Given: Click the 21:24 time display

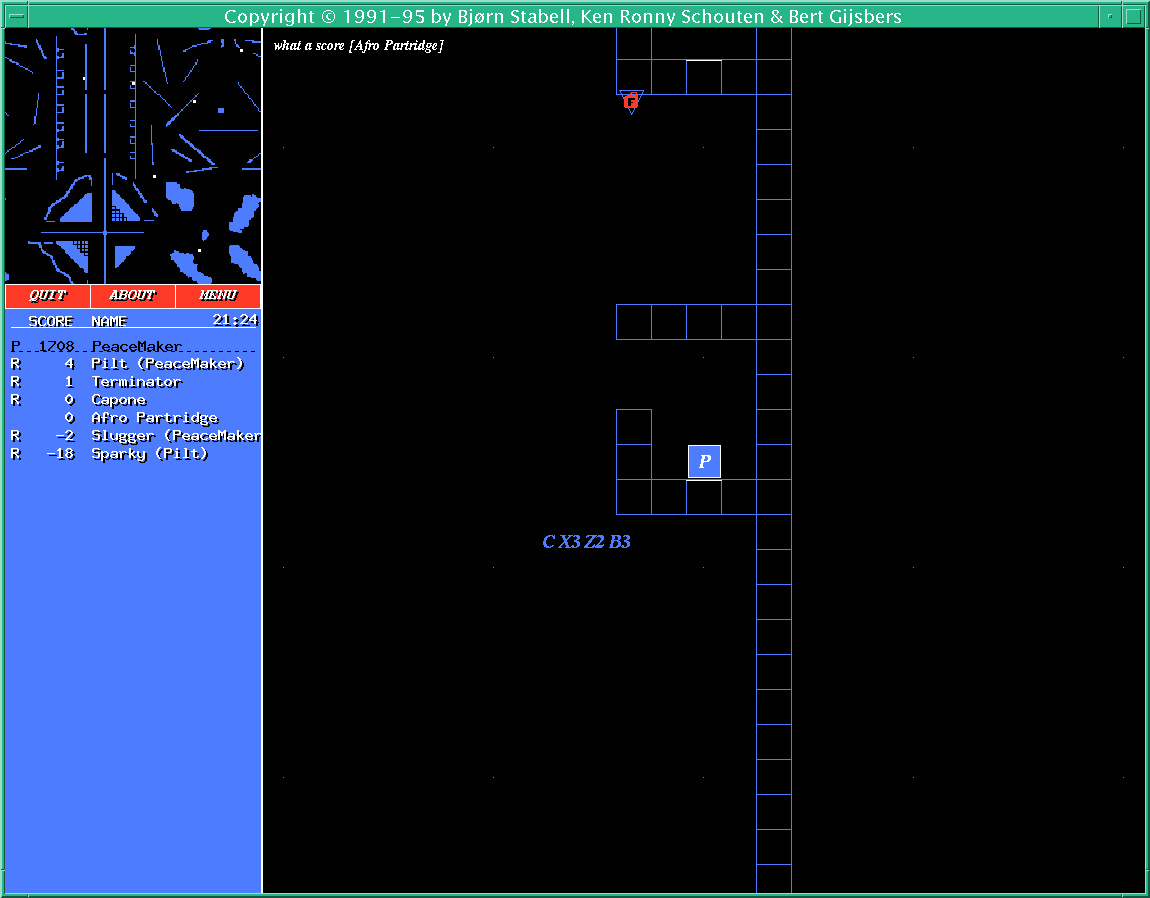Looking at the screenshot, I should [235, 320].
